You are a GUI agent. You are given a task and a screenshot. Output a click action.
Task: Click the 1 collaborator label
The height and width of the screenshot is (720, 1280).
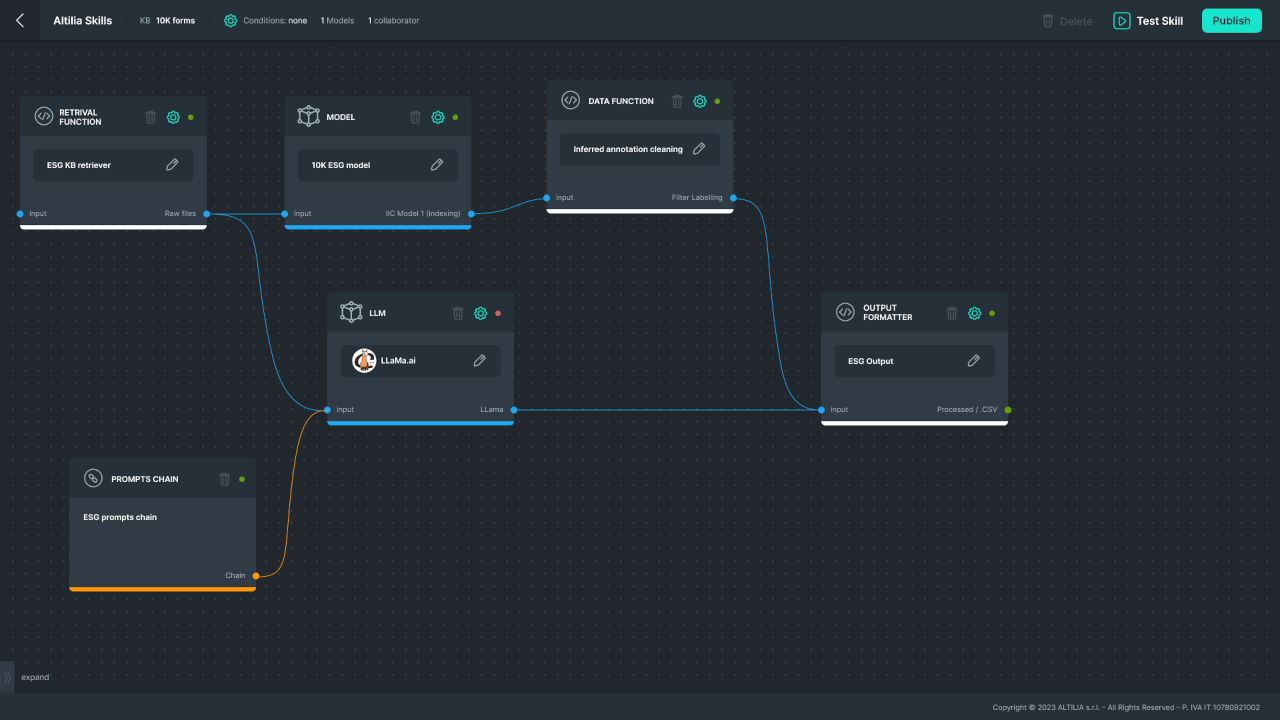(394, 20)
